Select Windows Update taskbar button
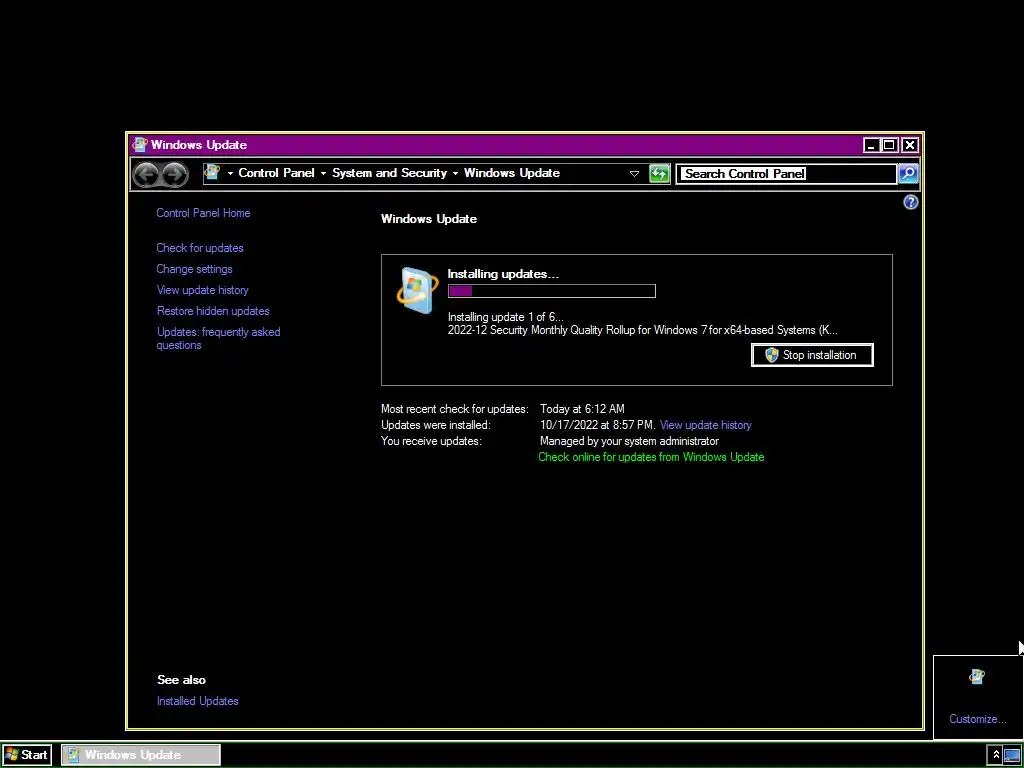This screenshot has height=768, width=1024. pyautogui.click(x=141, y=754)
